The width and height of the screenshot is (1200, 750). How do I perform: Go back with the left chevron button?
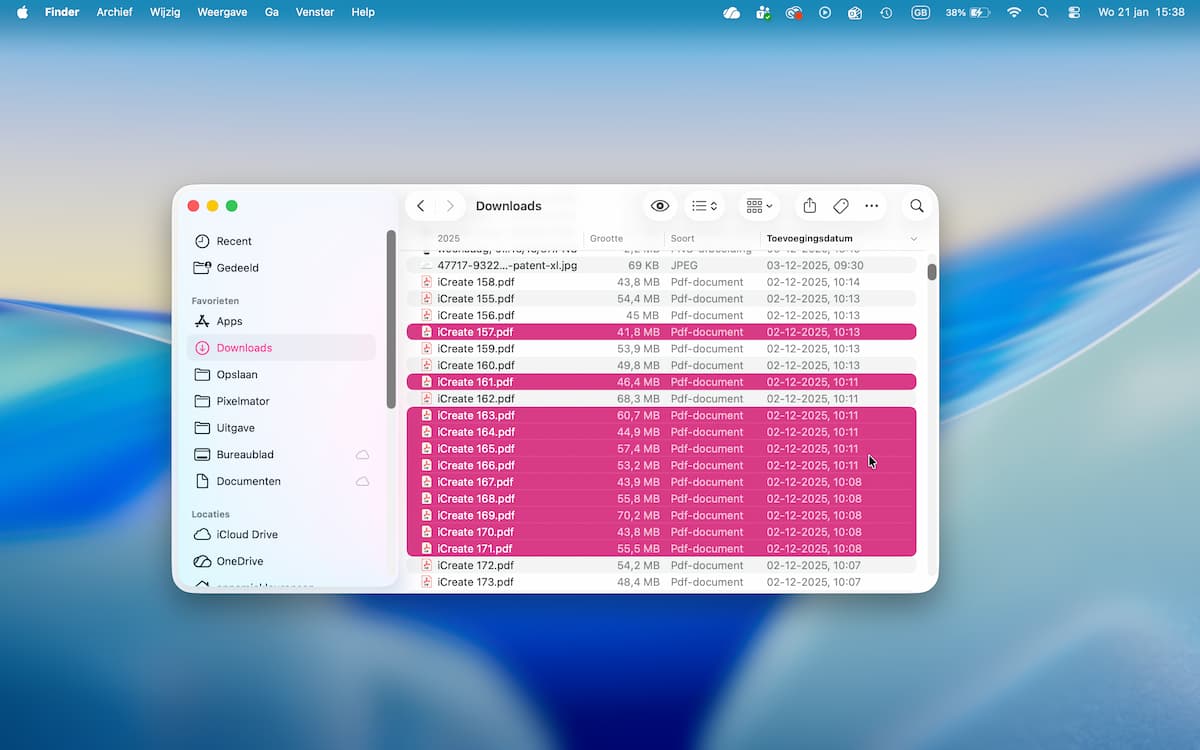point(421,206)
